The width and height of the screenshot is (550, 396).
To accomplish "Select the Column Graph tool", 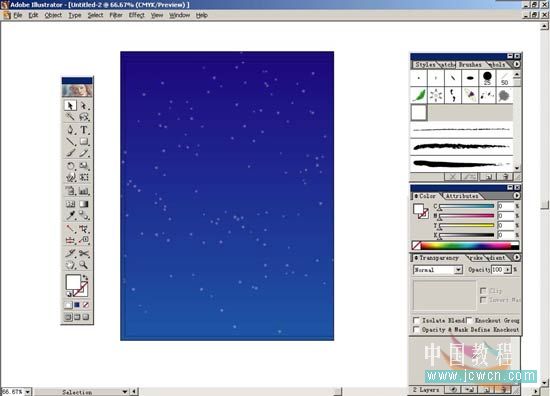I will pyautogui.click(x=84, y=191).
